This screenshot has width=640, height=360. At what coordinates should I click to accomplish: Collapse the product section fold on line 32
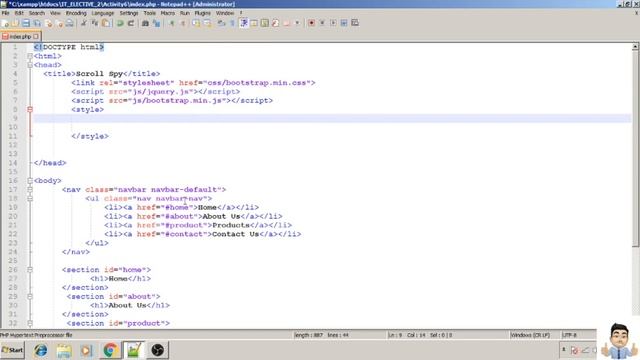[30, 323]
